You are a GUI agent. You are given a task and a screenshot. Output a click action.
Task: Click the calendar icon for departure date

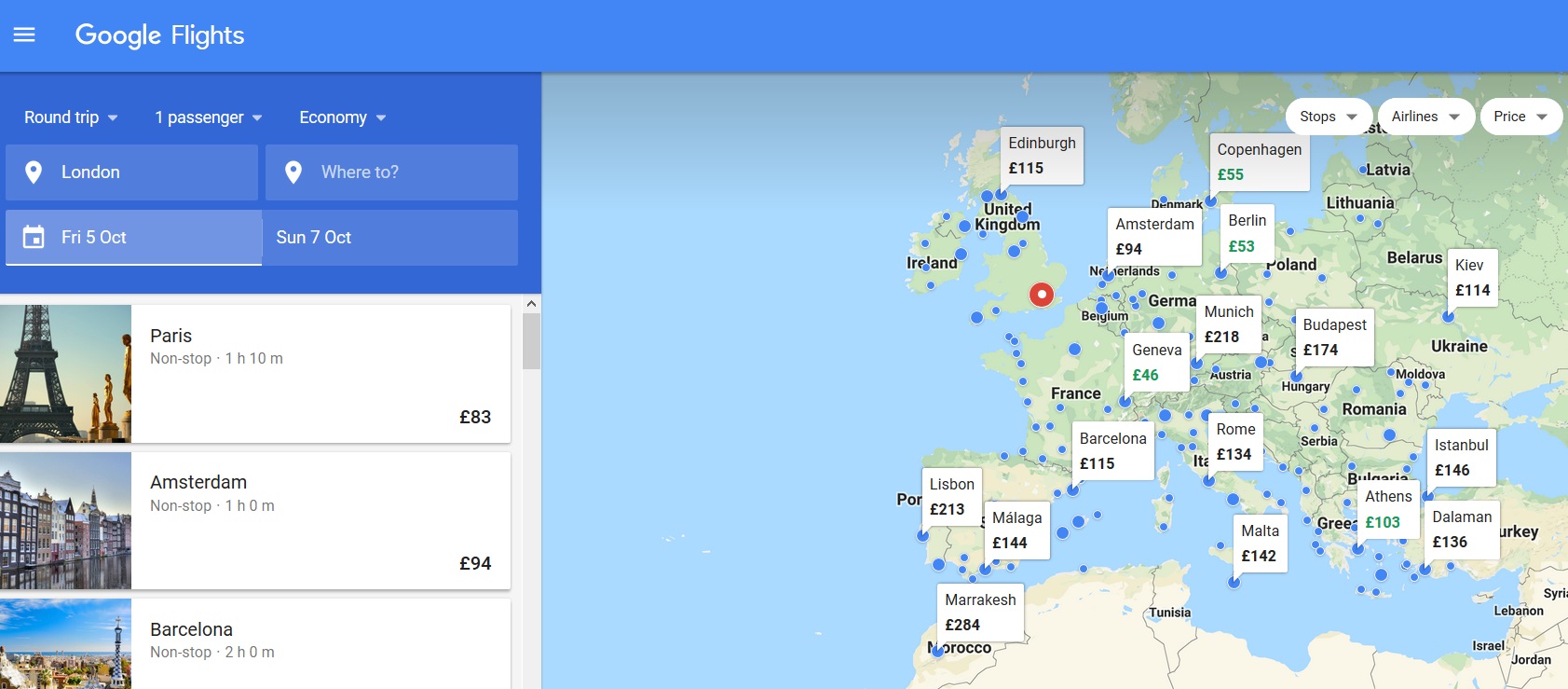[x=34, y=238]
